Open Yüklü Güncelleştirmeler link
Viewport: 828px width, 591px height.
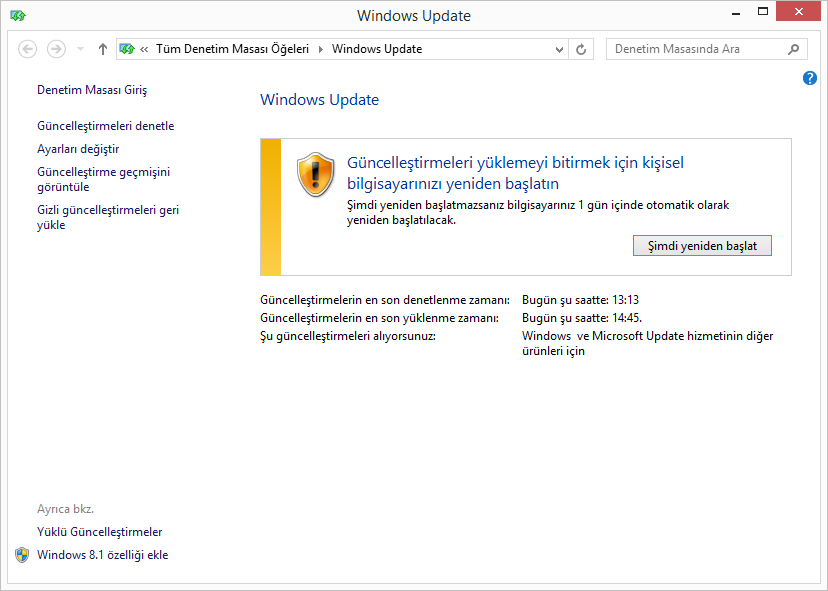(x=99, y=532)
